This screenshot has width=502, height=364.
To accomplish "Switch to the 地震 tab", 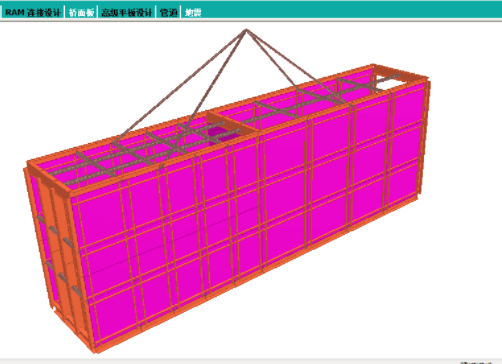I will (193, 13).
